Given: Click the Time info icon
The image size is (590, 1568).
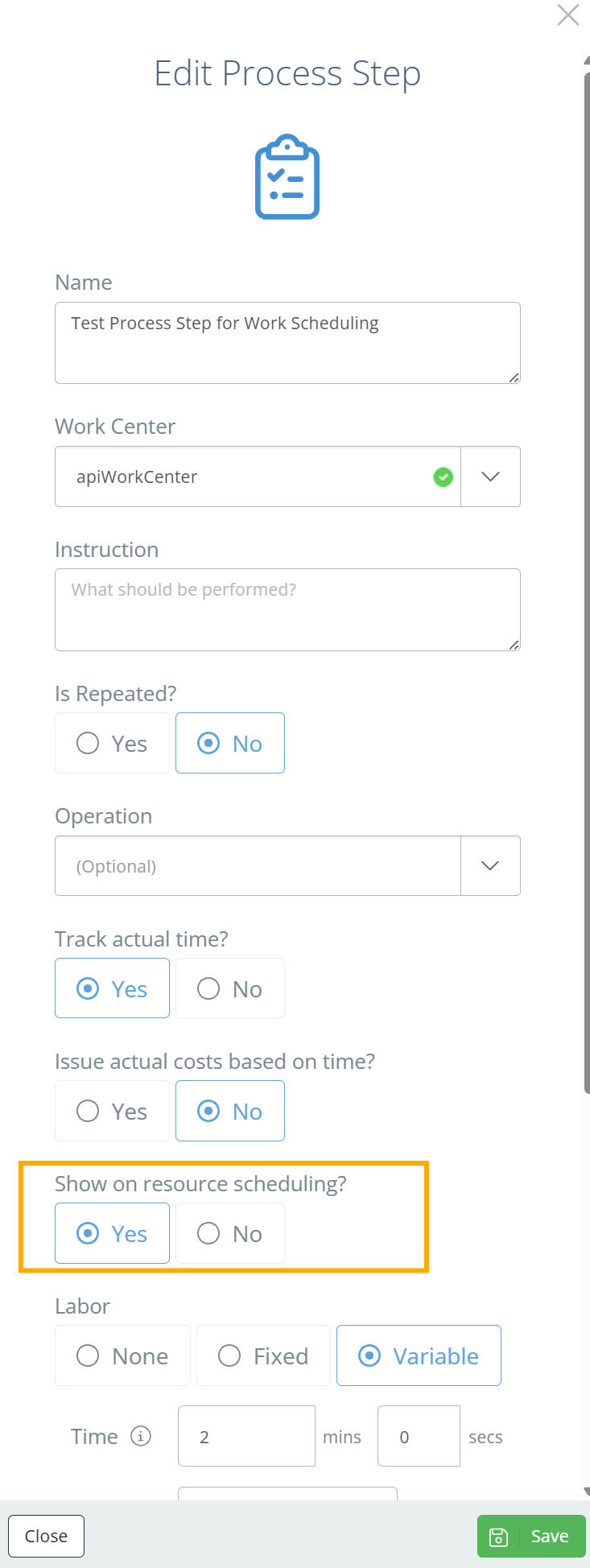Looking at the screenshot, I should point(141,1436).
